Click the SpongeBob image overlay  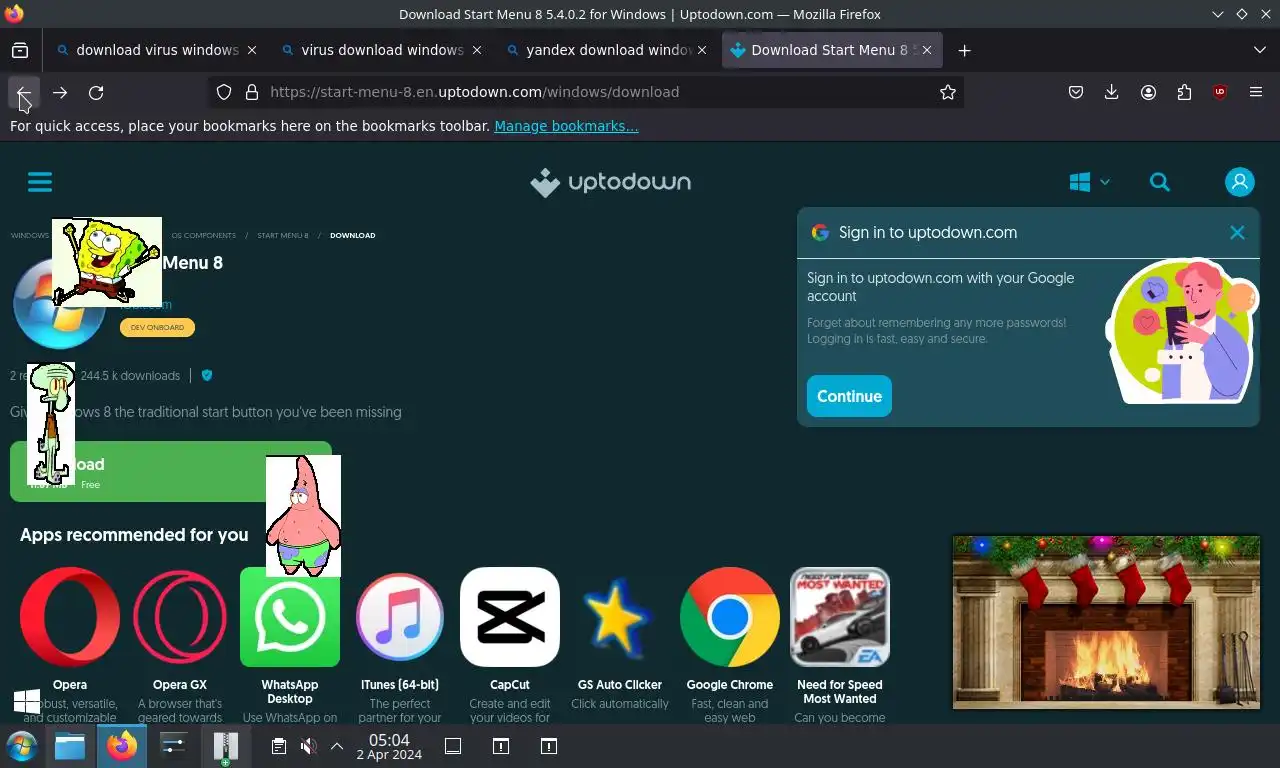106,261
